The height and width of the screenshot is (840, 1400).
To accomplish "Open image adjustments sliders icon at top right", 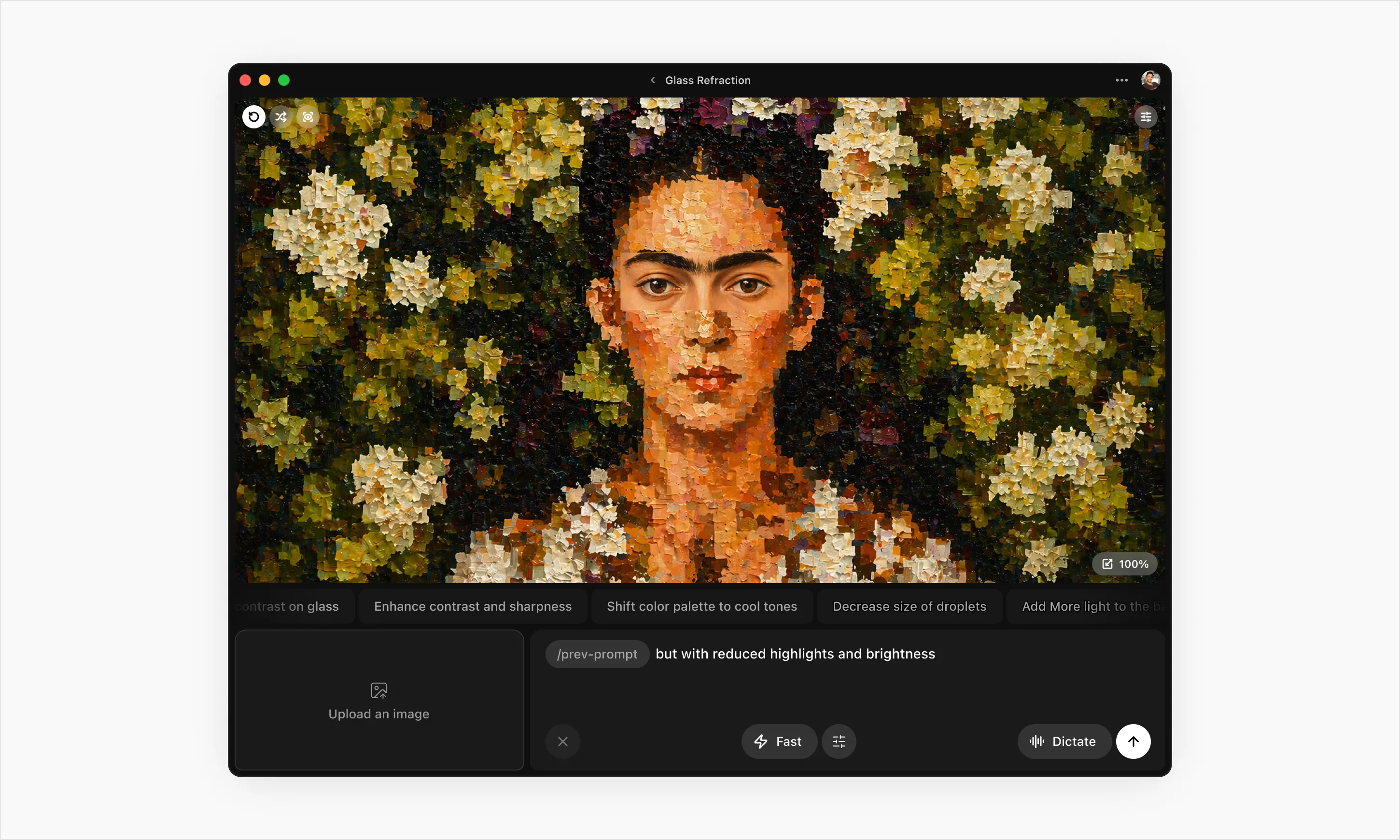I will [1146, 117].
